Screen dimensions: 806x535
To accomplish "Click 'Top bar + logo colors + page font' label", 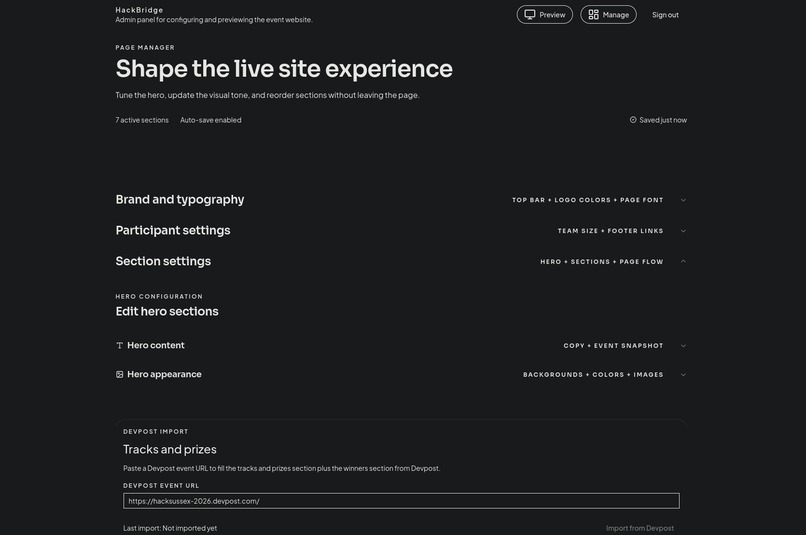I will pyautogui.click(x=588, y=200).
